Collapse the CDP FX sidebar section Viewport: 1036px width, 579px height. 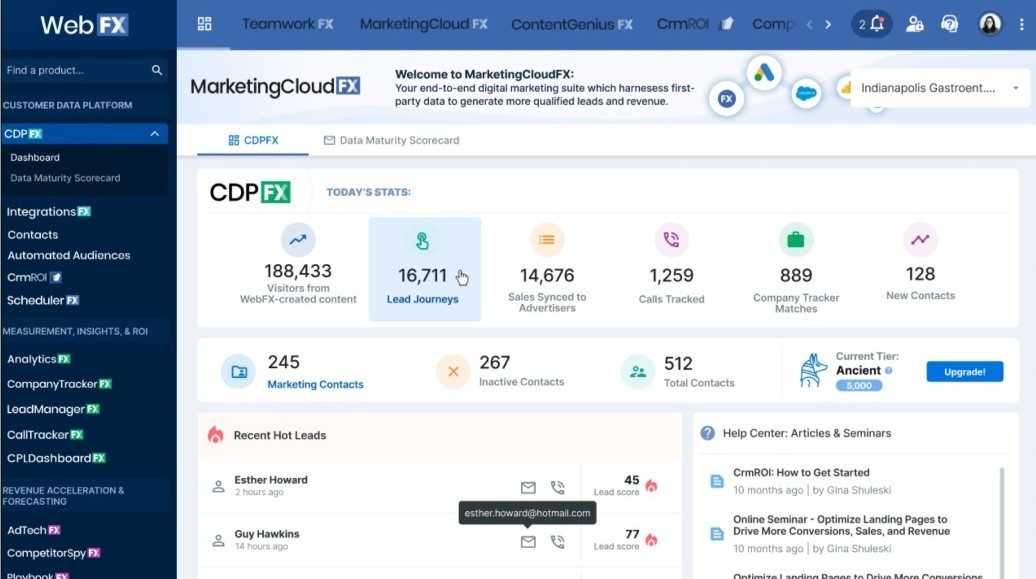click(155, 134)
